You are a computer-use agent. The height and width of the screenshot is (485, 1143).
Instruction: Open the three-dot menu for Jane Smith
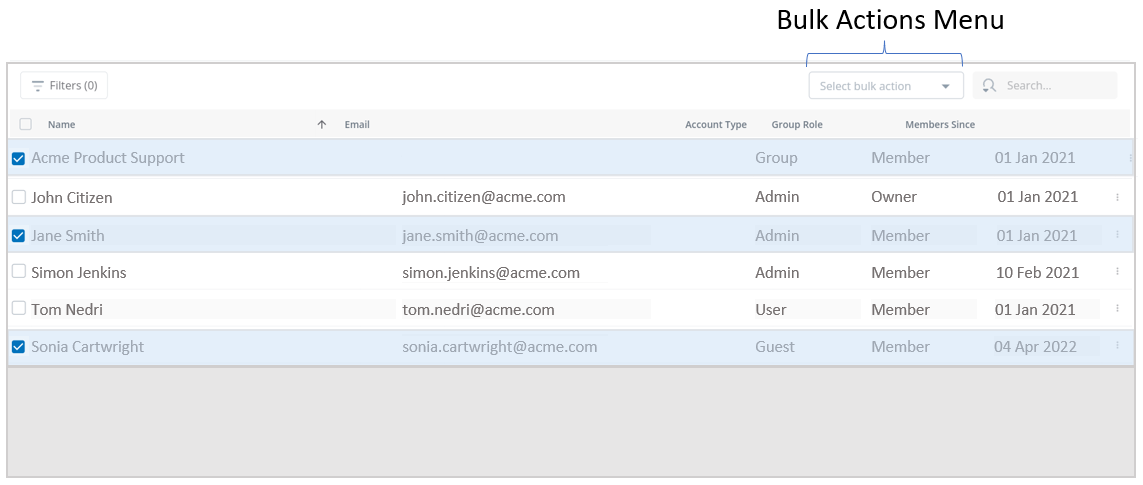(x=1117, y=235)
